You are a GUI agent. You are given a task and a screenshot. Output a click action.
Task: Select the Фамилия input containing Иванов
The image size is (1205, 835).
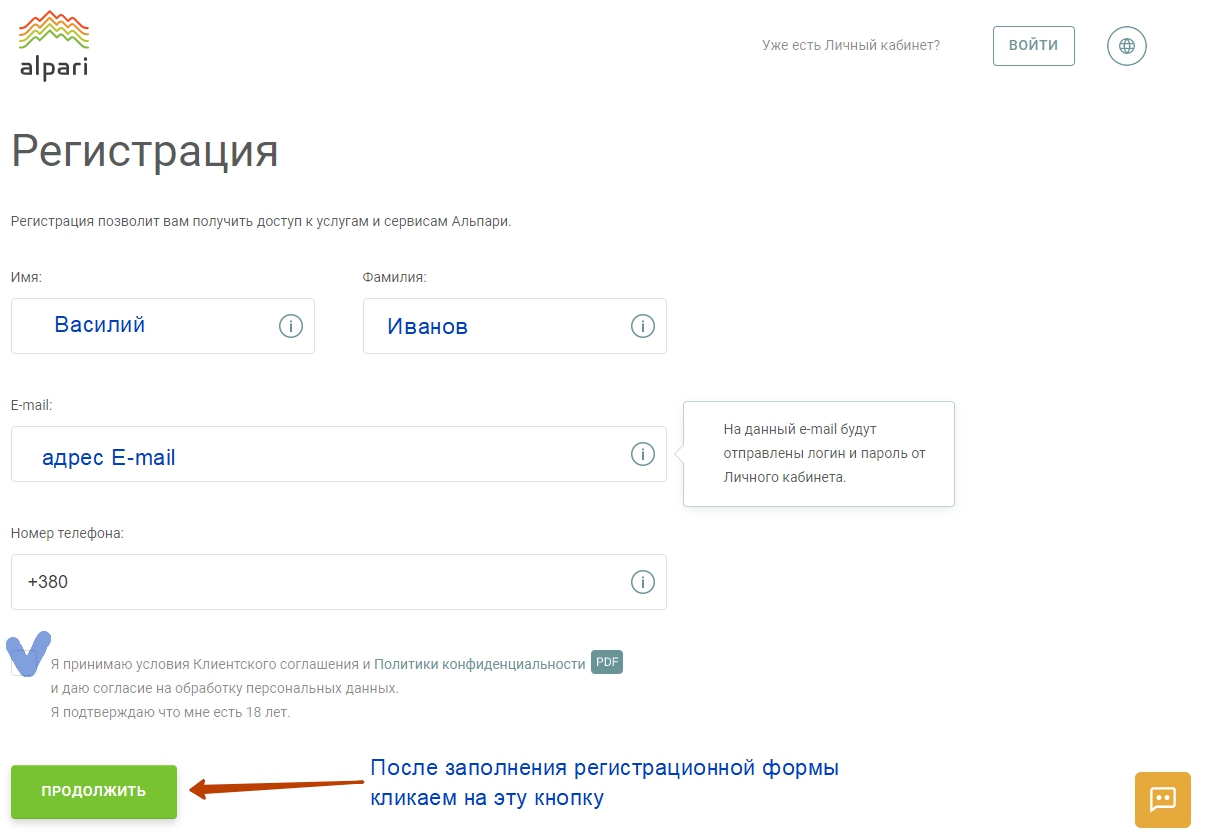(500, 325)
